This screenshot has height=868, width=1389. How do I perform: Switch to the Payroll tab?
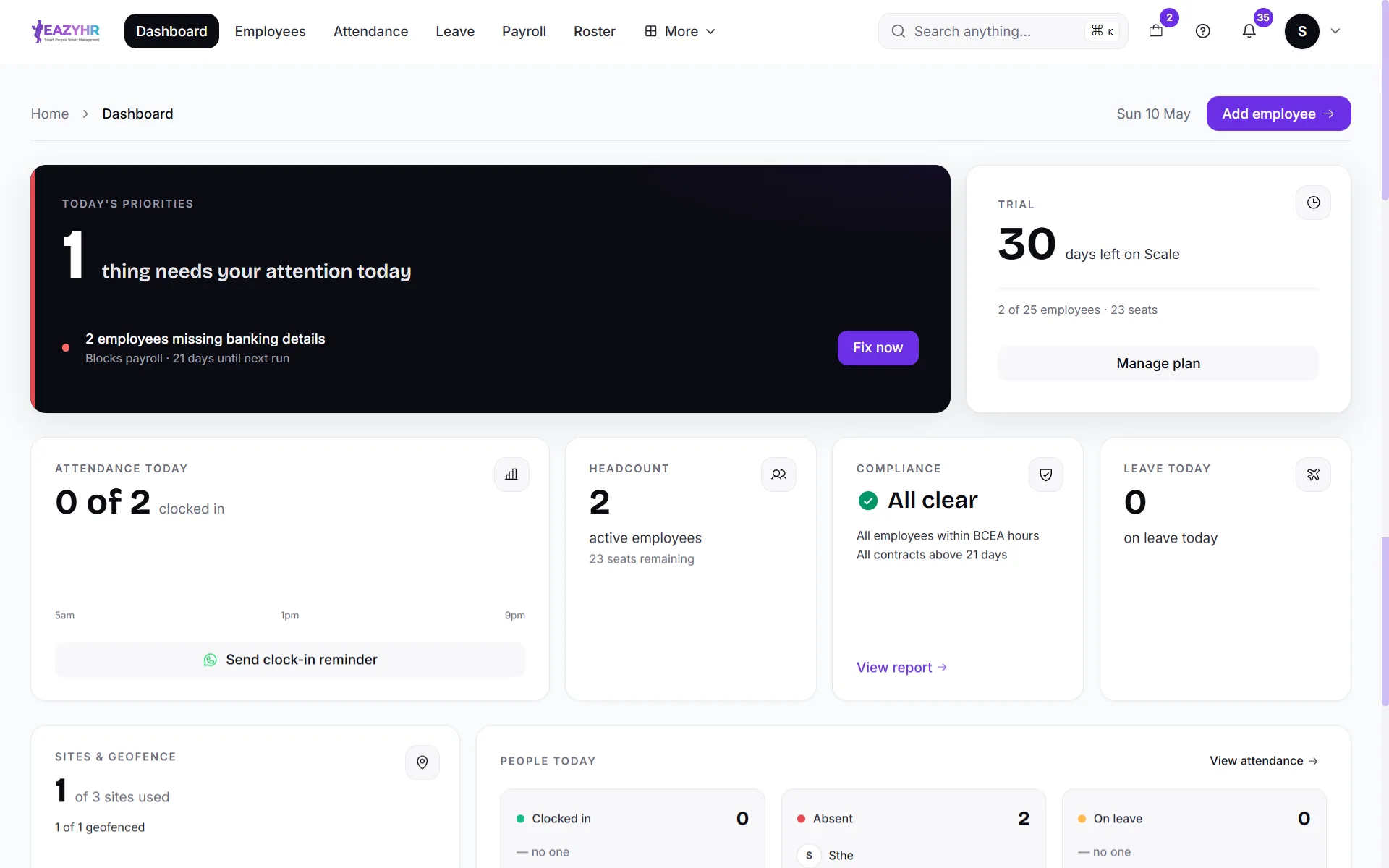524,31
